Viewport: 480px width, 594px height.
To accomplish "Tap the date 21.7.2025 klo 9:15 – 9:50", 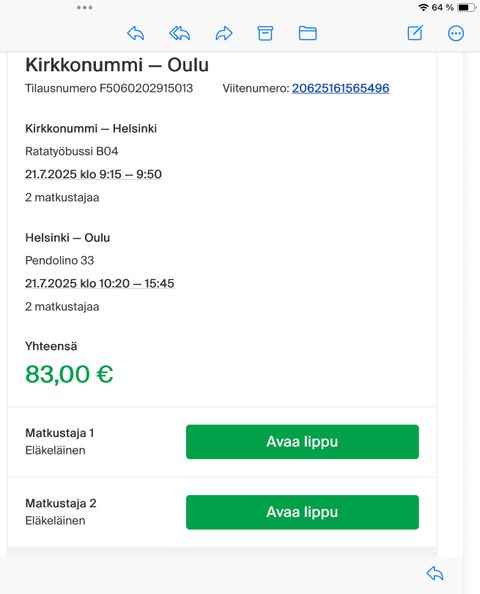I will click(93, 174).
